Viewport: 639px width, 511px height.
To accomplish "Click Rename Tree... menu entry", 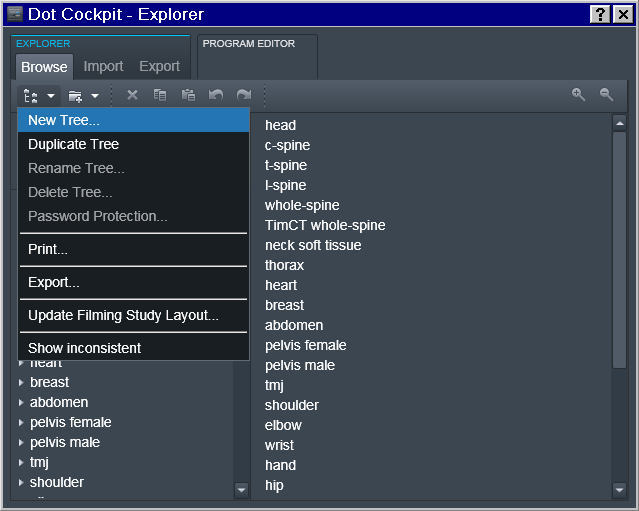I will point(134,168).
